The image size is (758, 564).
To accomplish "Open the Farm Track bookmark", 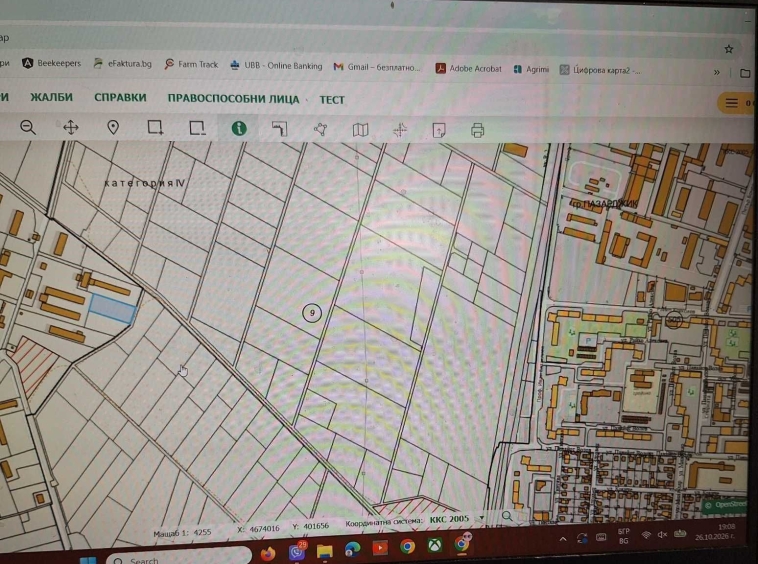I will pos(191,64).
